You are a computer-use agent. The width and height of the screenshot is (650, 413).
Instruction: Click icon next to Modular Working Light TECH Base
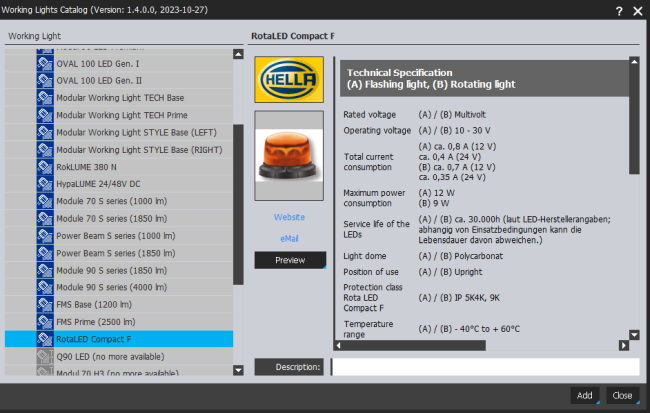point(45,98)
